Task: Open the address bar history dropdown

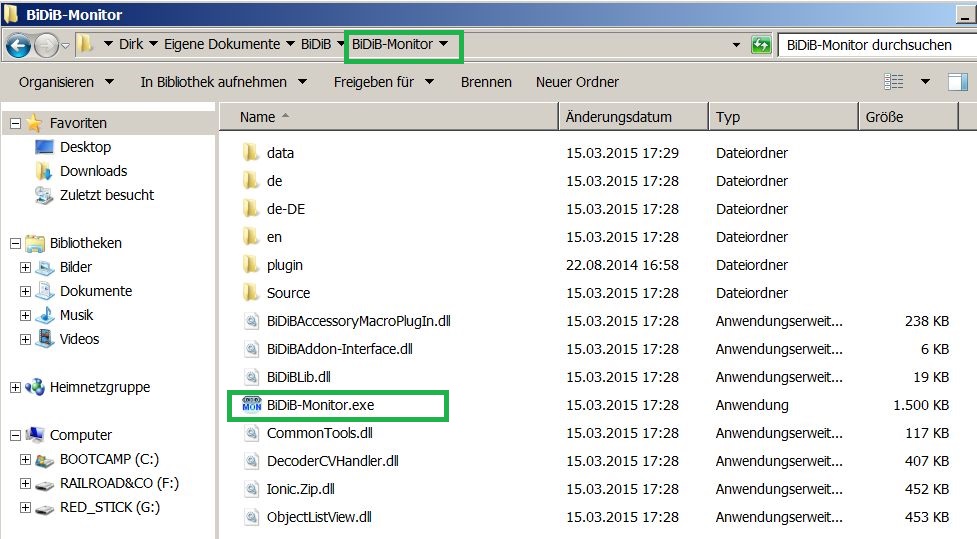Action: point(736,45)
